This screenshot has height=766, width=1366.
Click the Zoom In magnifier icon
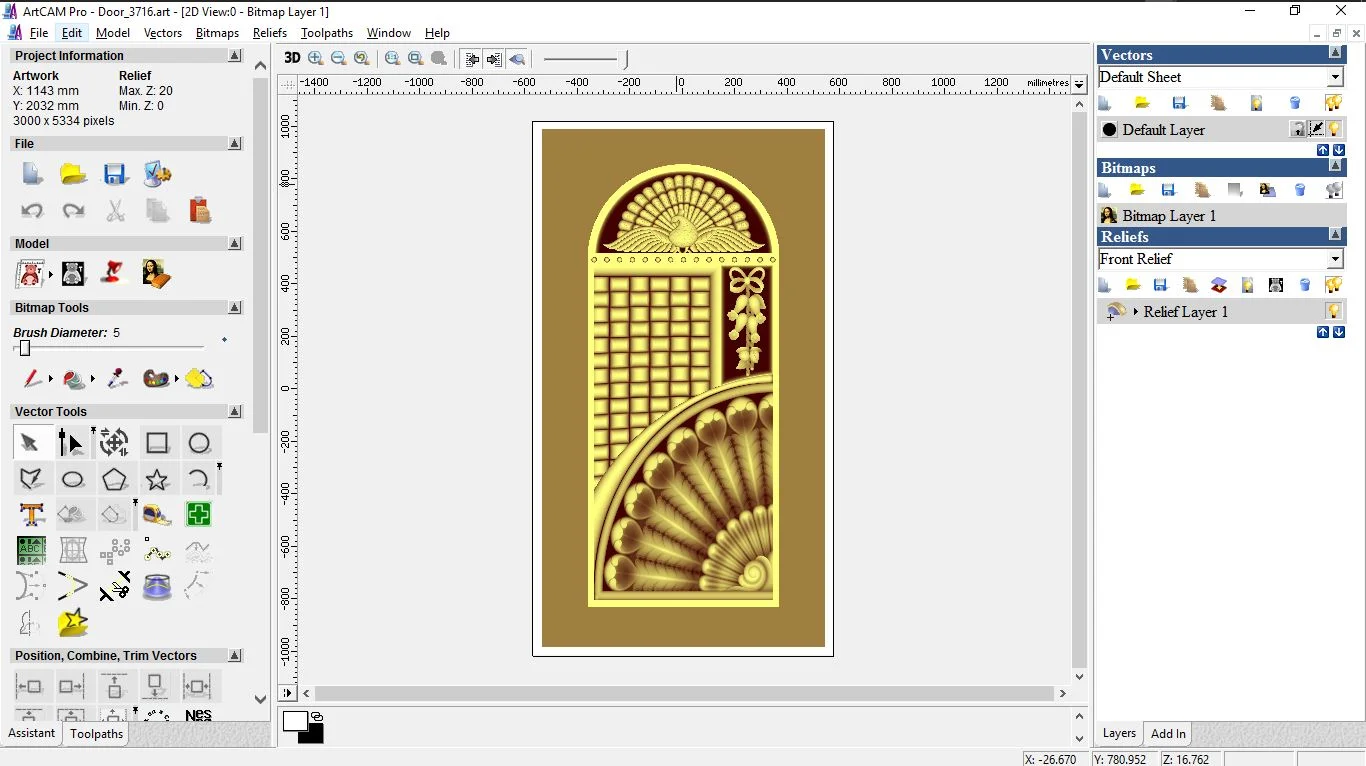[316, 58]
